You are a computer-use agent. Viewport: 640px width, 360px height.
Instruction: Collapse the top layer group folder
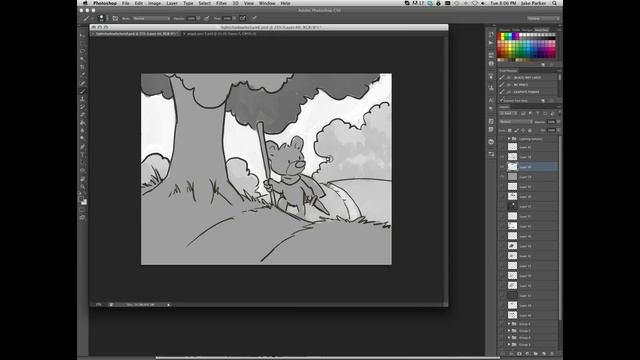509,139
